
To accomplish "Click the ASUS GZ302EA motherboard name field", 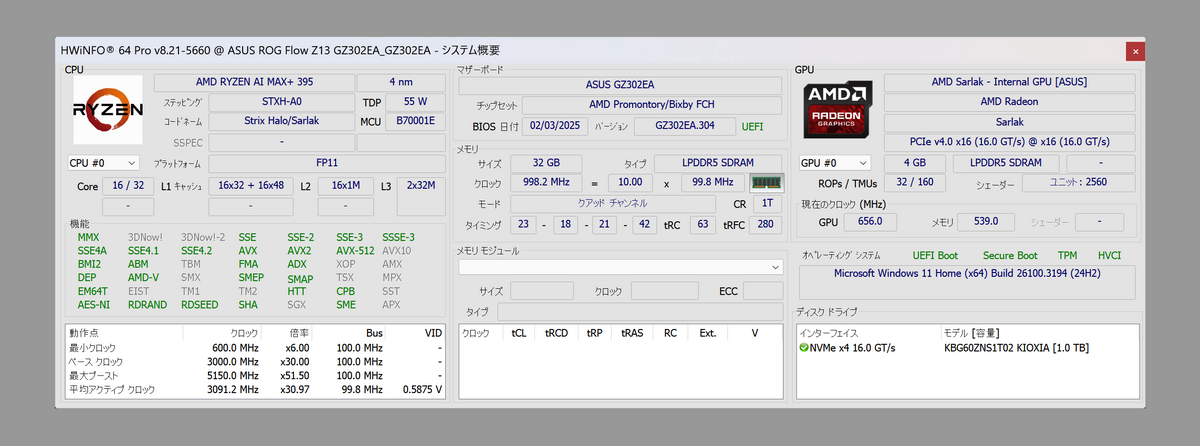I will [619, 85].
